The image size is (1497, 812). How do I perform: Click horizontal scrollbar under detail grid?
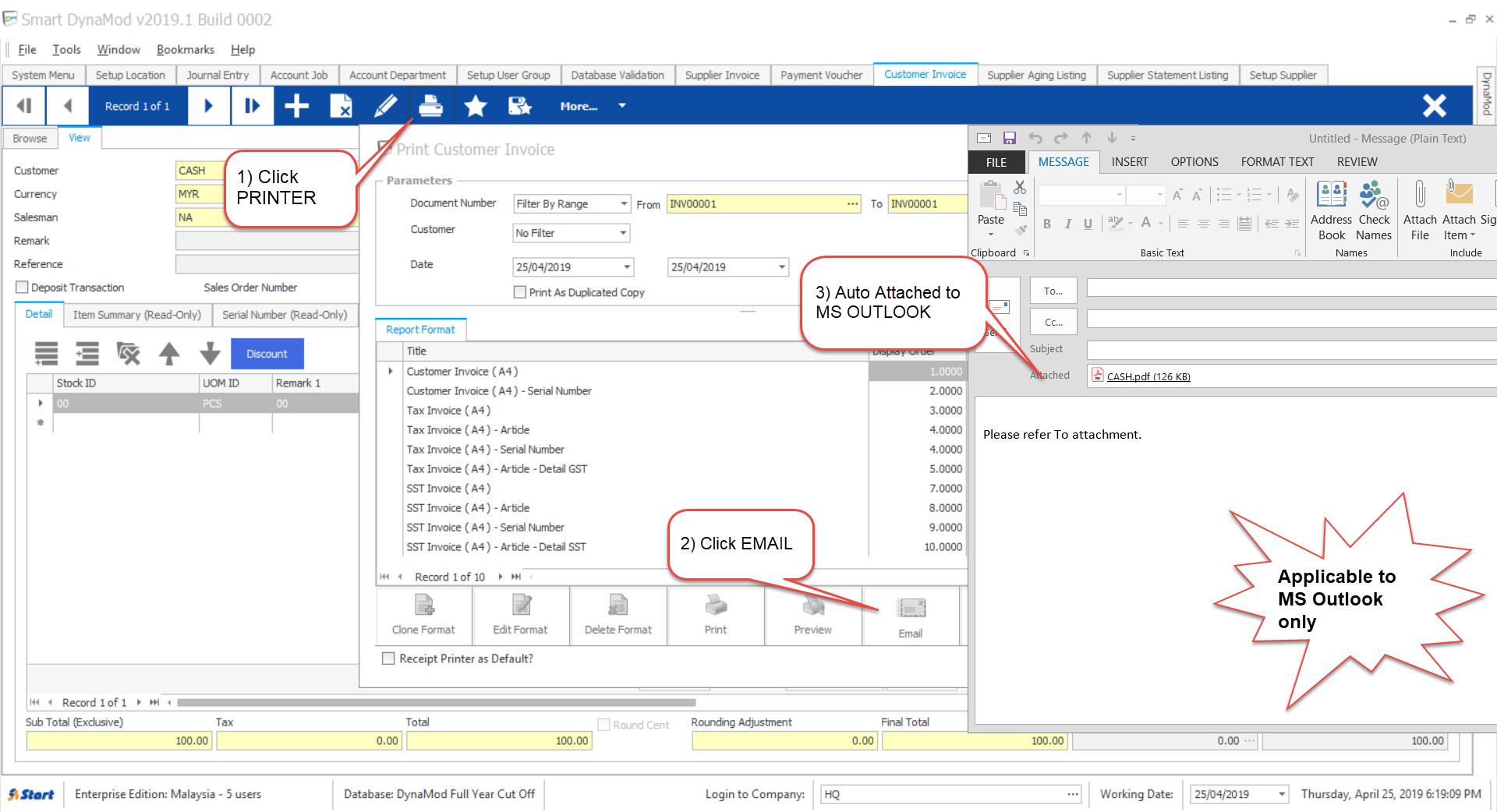[436, 702]
